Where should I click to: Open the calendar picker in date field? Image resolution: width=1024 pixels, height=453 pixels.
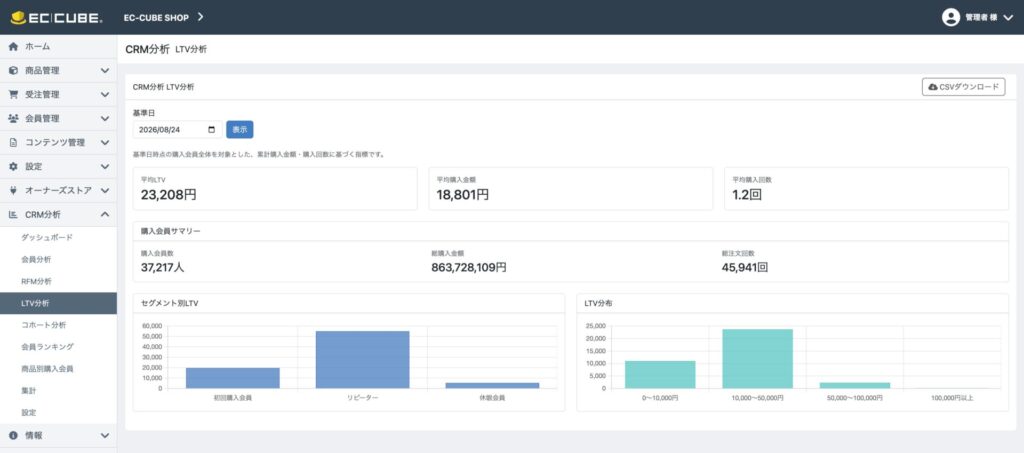click(x=211, y=130)
